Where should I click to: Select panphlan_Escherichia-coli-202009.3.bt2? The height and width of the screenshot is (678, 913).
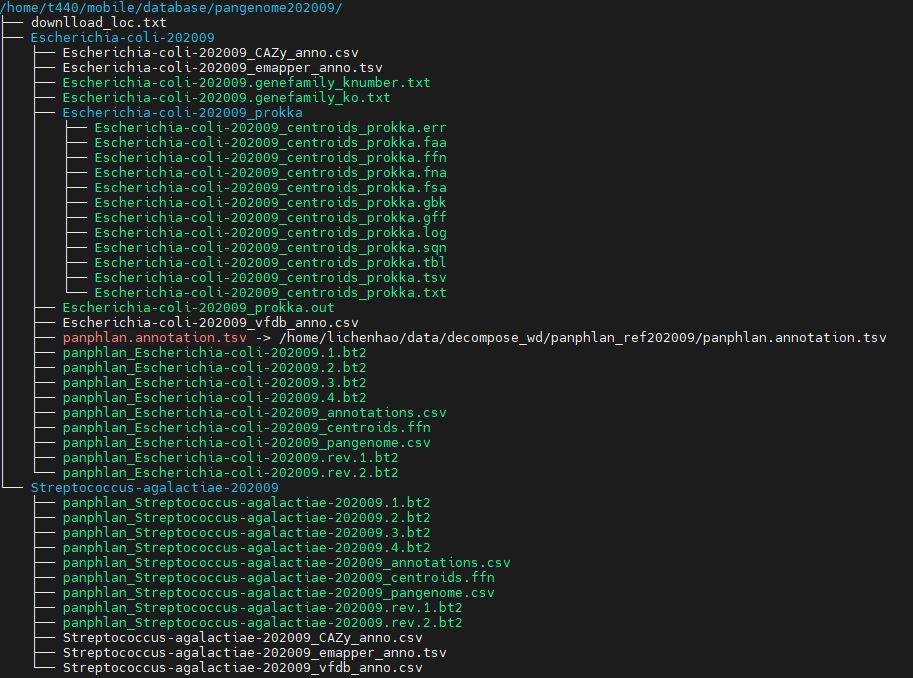[x=214, y=383]
